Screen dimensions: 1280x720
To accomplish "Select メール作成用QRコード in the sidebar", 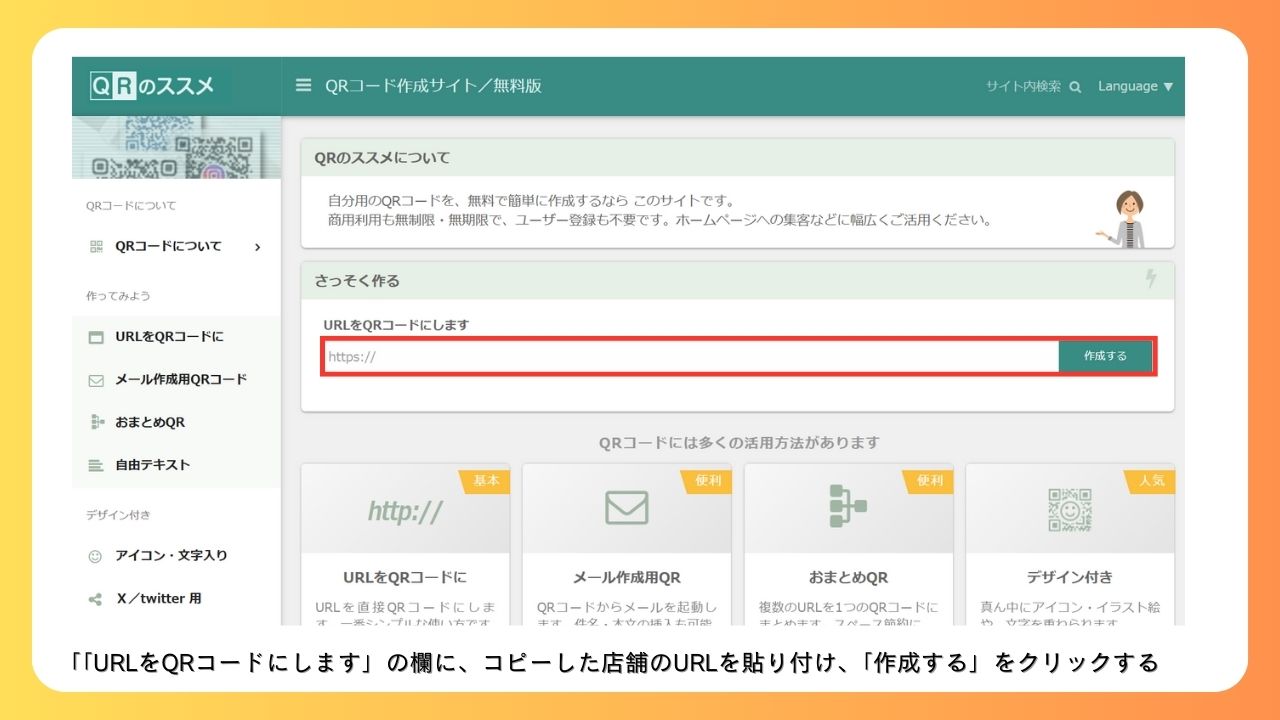I will tap(180, 380).
